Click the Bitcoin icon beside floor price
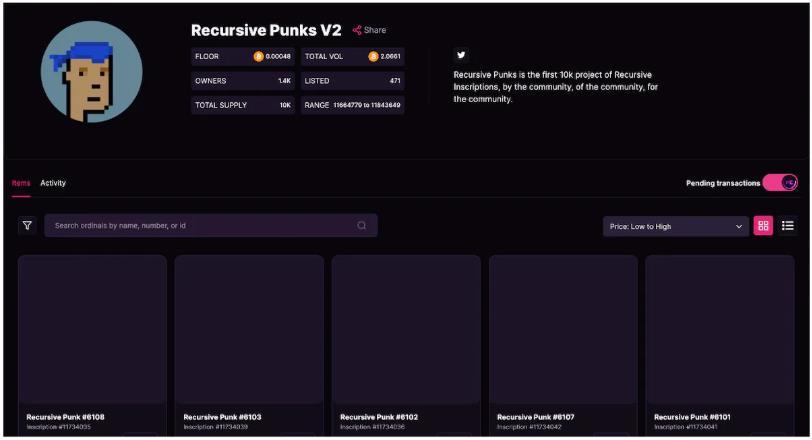Screen dimensions: 812x440 (x=258, y=57)
